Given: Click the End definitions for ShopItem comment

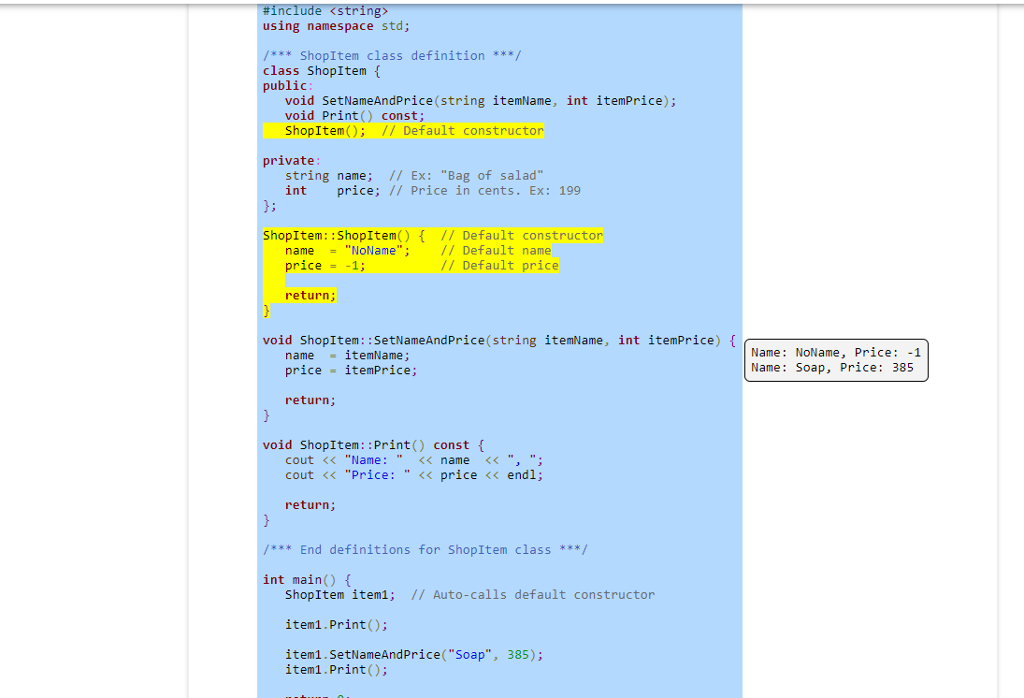Looking at the screenshot, I should point(425,549).
